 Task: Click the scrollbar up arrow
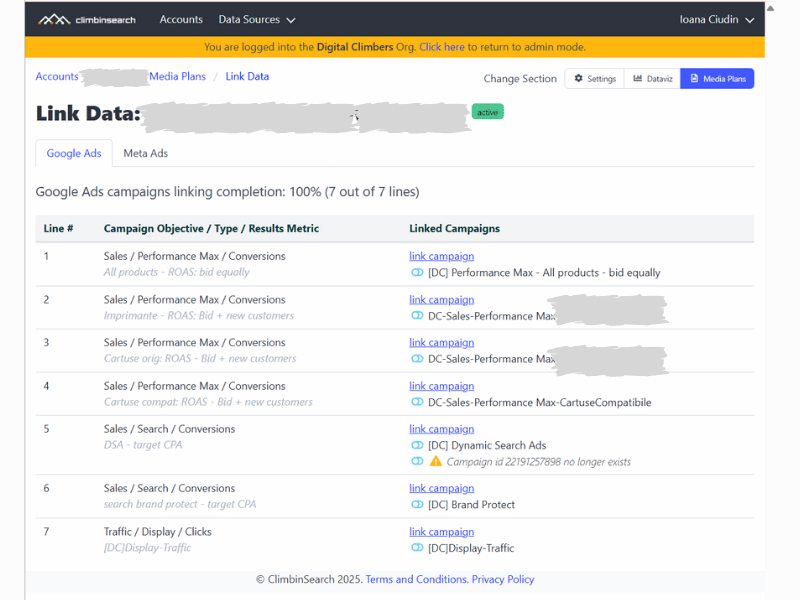point(770,8)
